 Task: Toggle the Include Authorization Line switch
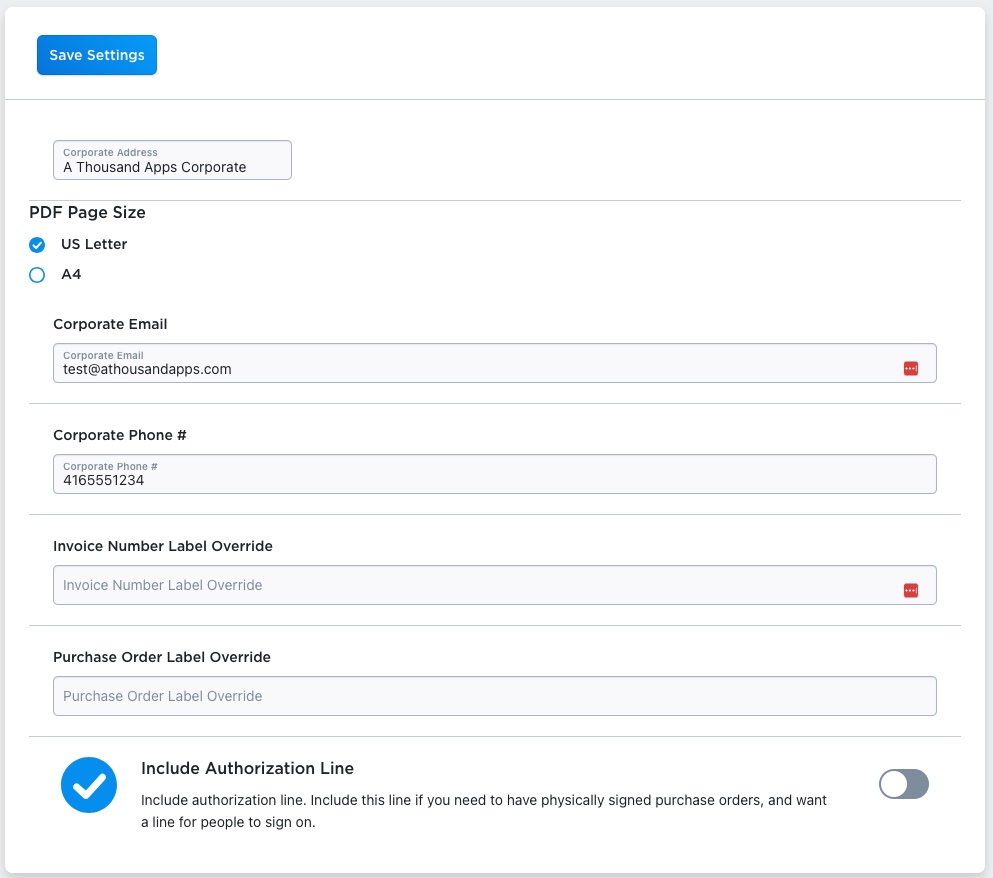coord(904,784)
